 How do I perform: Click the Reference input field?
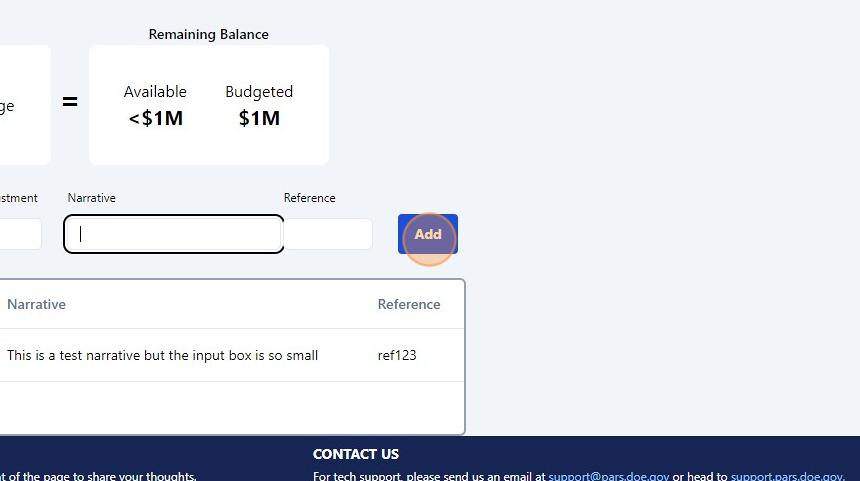329,234
